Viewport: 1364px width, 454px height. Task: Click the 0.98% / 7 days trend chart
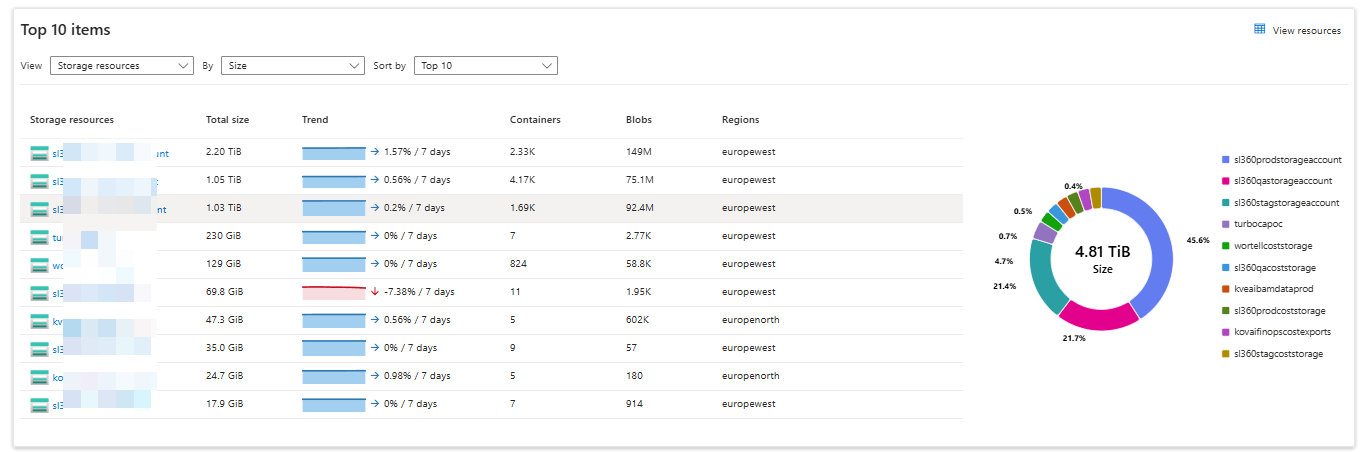tap(334, 377)
